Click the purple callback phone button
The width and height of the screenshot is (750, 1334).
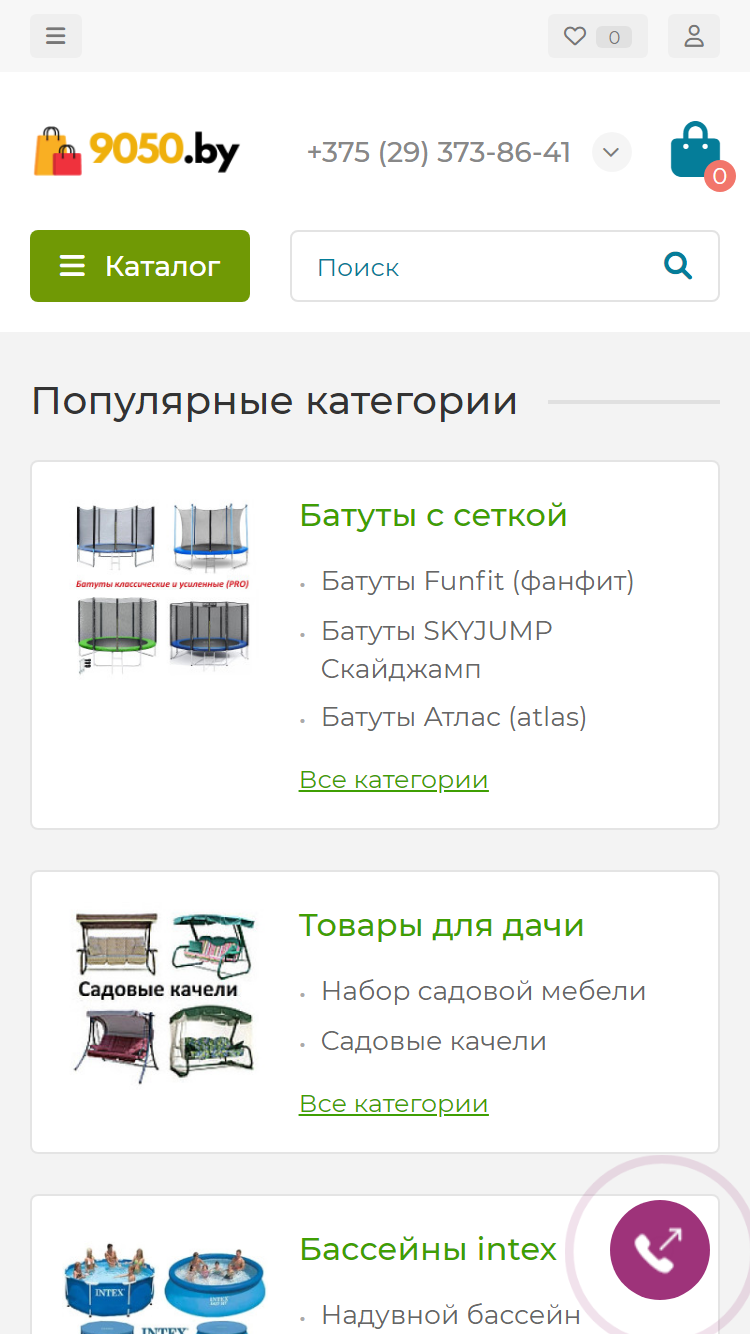660,1250
